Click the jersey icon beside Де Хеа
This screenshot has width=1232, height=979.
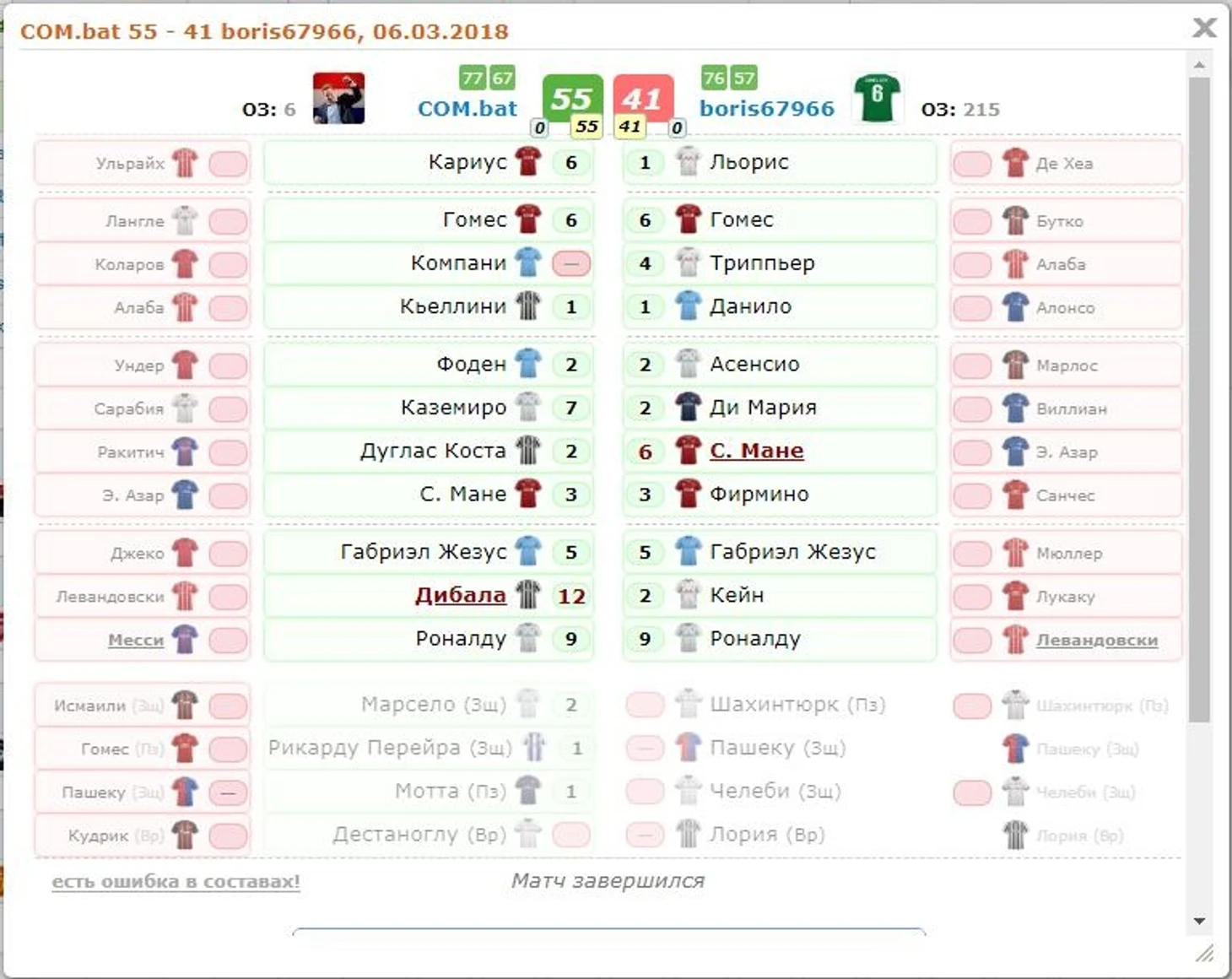(1015, 163)
